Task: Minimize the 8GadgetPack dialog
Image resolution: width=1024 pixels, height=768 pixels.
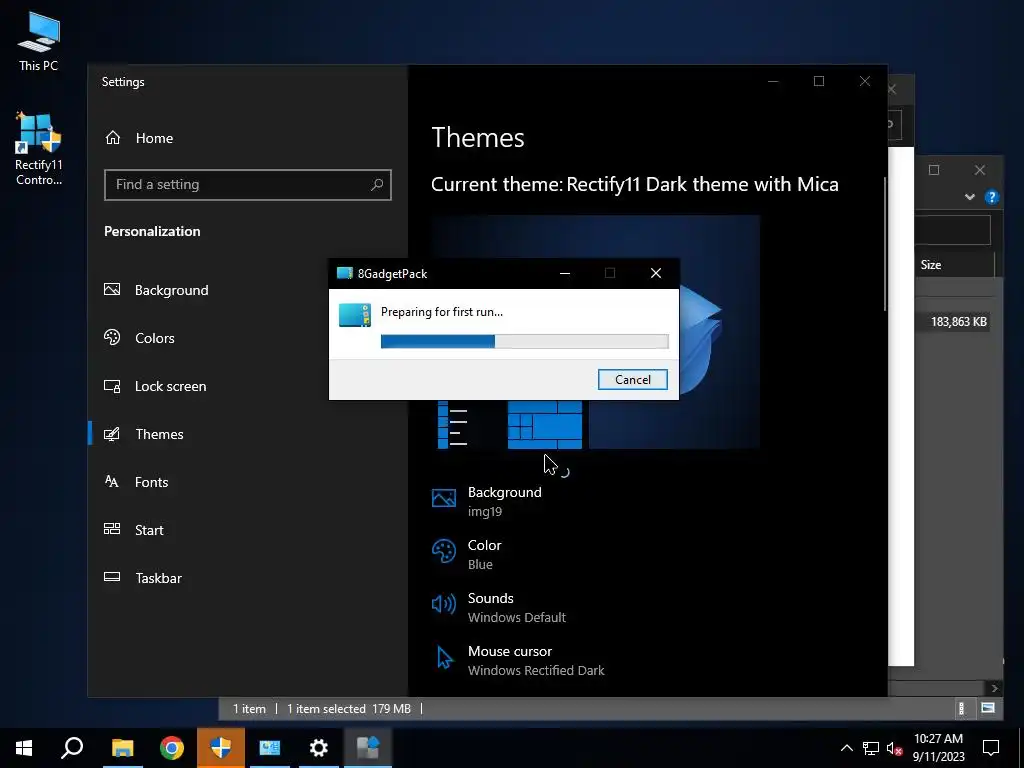Action: (565, 273)
